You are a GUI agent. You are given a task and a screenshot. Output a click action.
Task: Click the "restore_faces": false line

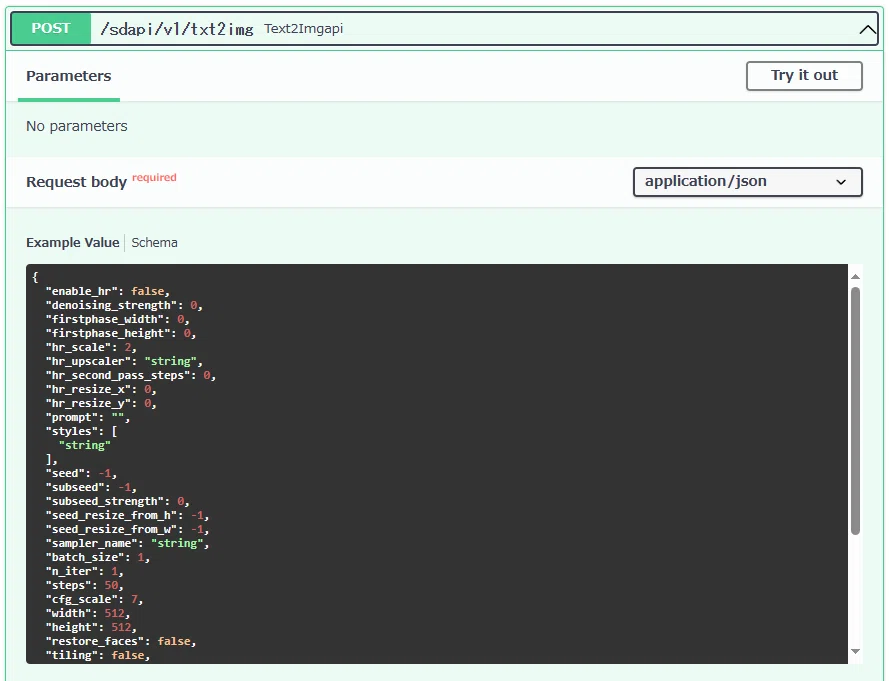pos(121,641)
